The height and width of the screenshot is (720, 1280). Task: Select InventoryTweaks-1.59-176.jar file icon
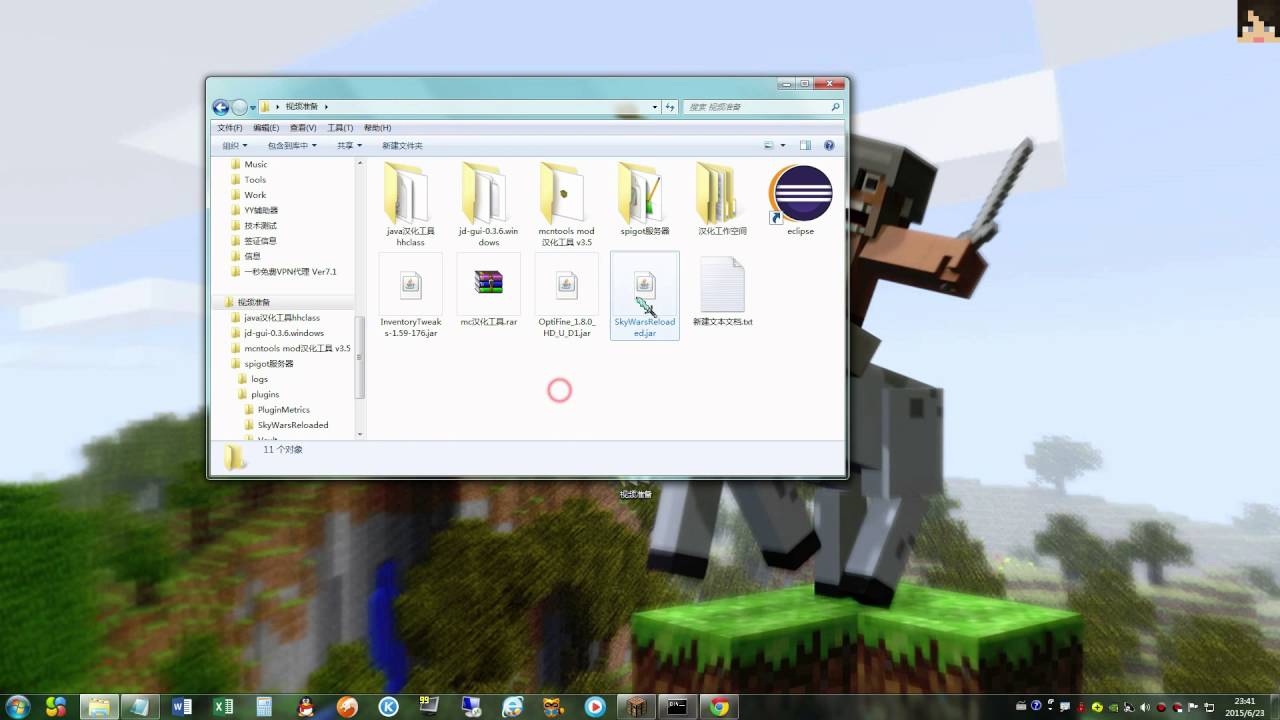(411, 285)
